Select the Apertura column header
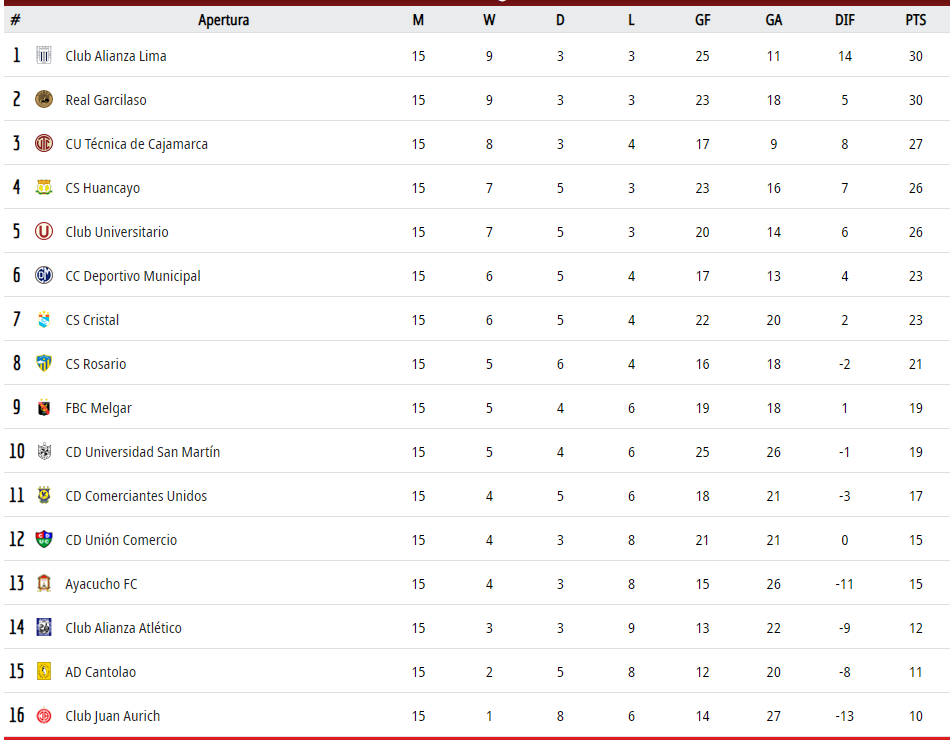The height and width of the screenshot is (740, 950). pyautogui.click(x=224, y=20)
